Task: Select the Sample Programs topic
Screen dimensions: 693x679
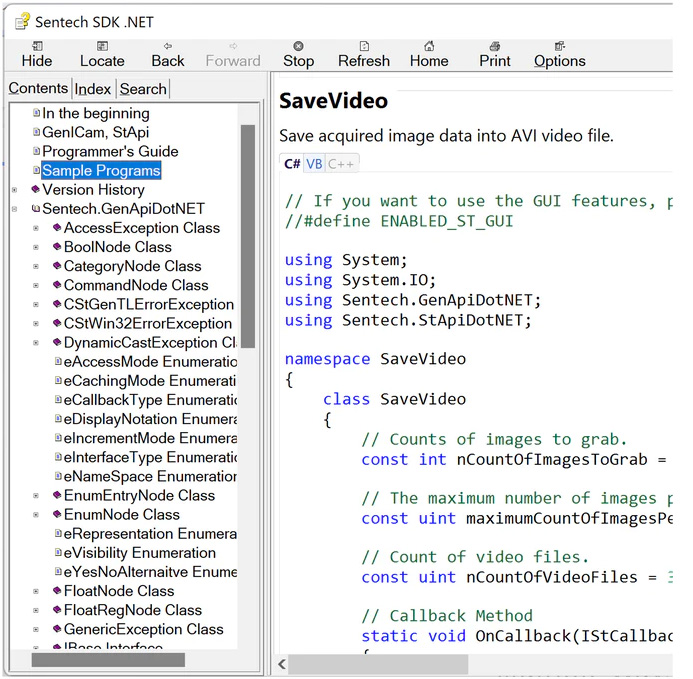Action: 101,171
